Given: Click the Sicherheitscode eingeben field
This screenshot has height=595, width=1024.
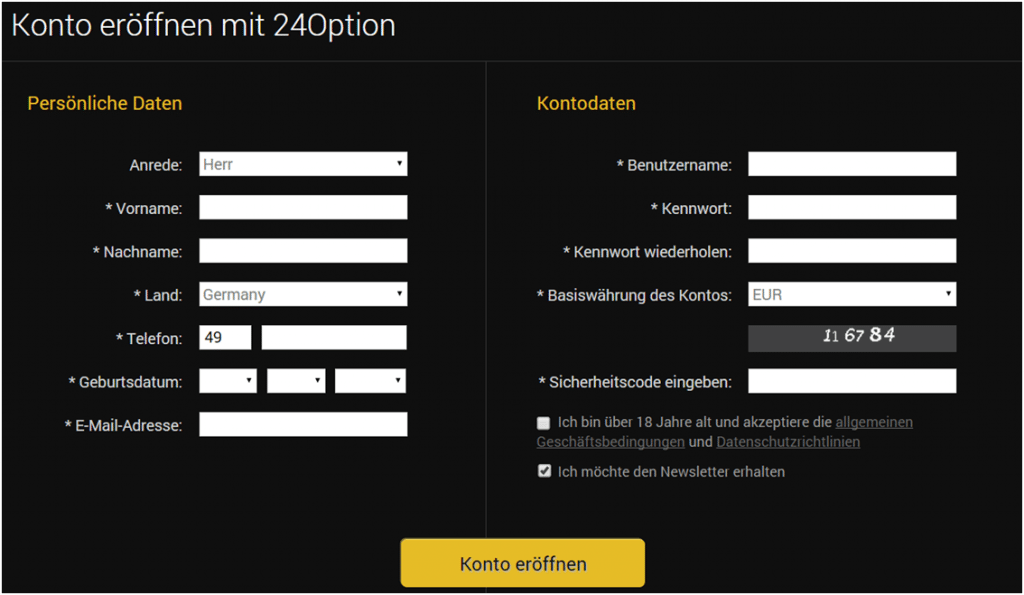Looking at the screenshot, I should tap(852, 381).
